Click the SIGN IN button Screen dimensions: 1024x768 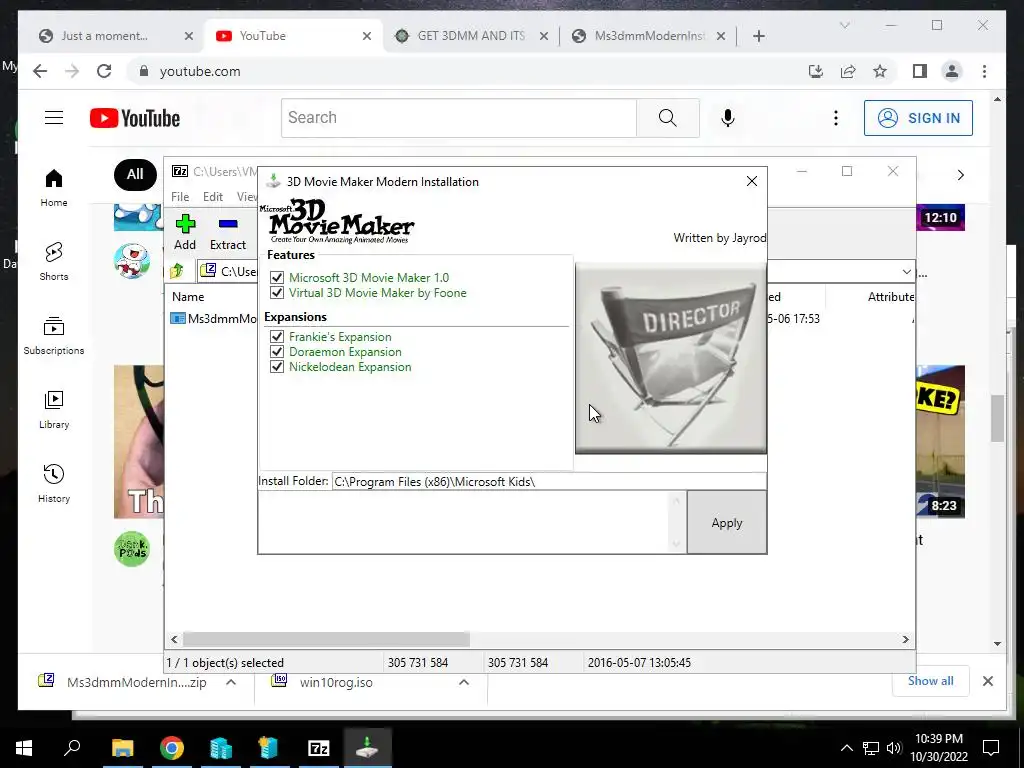tap(918, 118)
